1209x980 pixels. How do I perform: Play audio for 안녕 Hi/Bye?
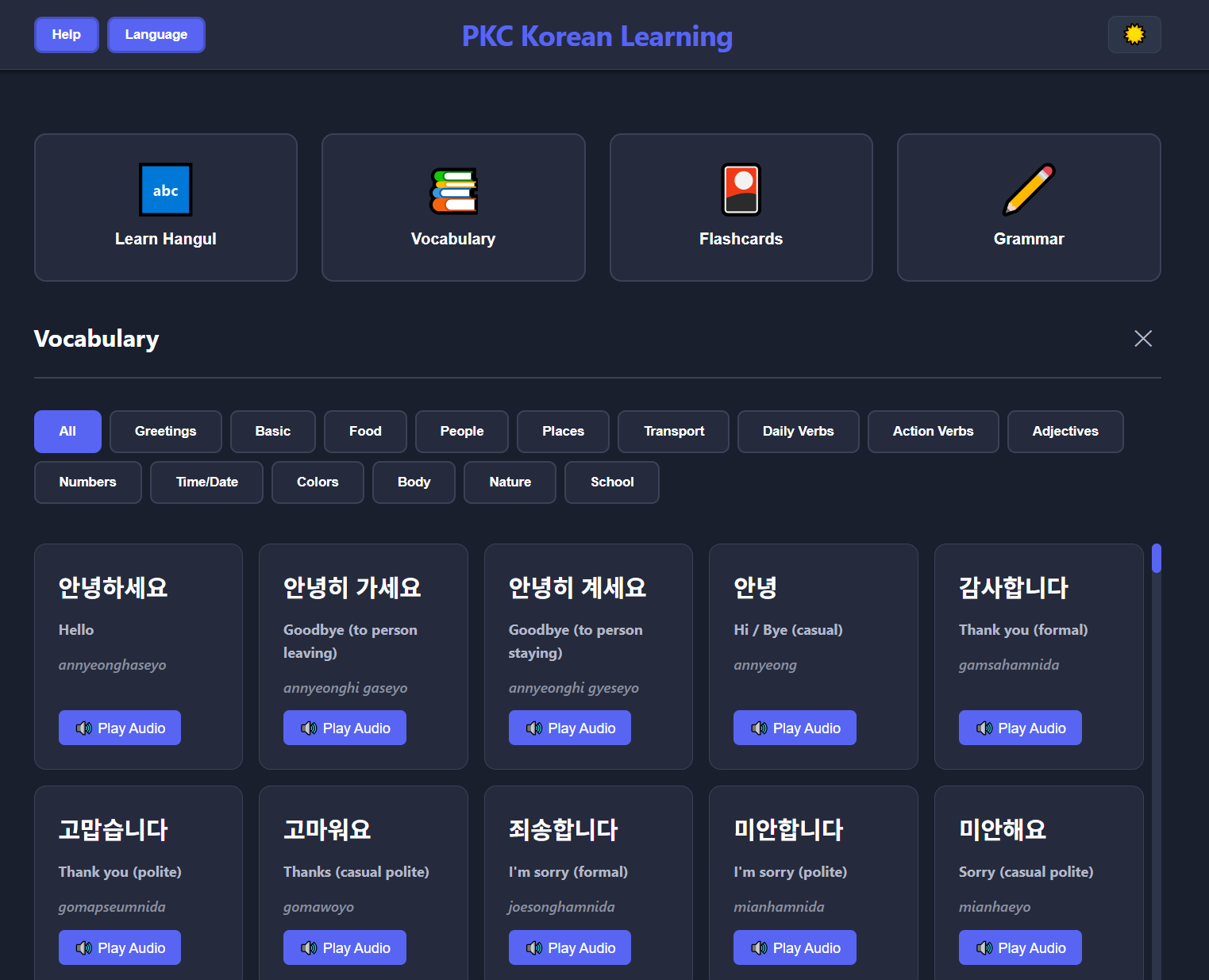[795, 728]
